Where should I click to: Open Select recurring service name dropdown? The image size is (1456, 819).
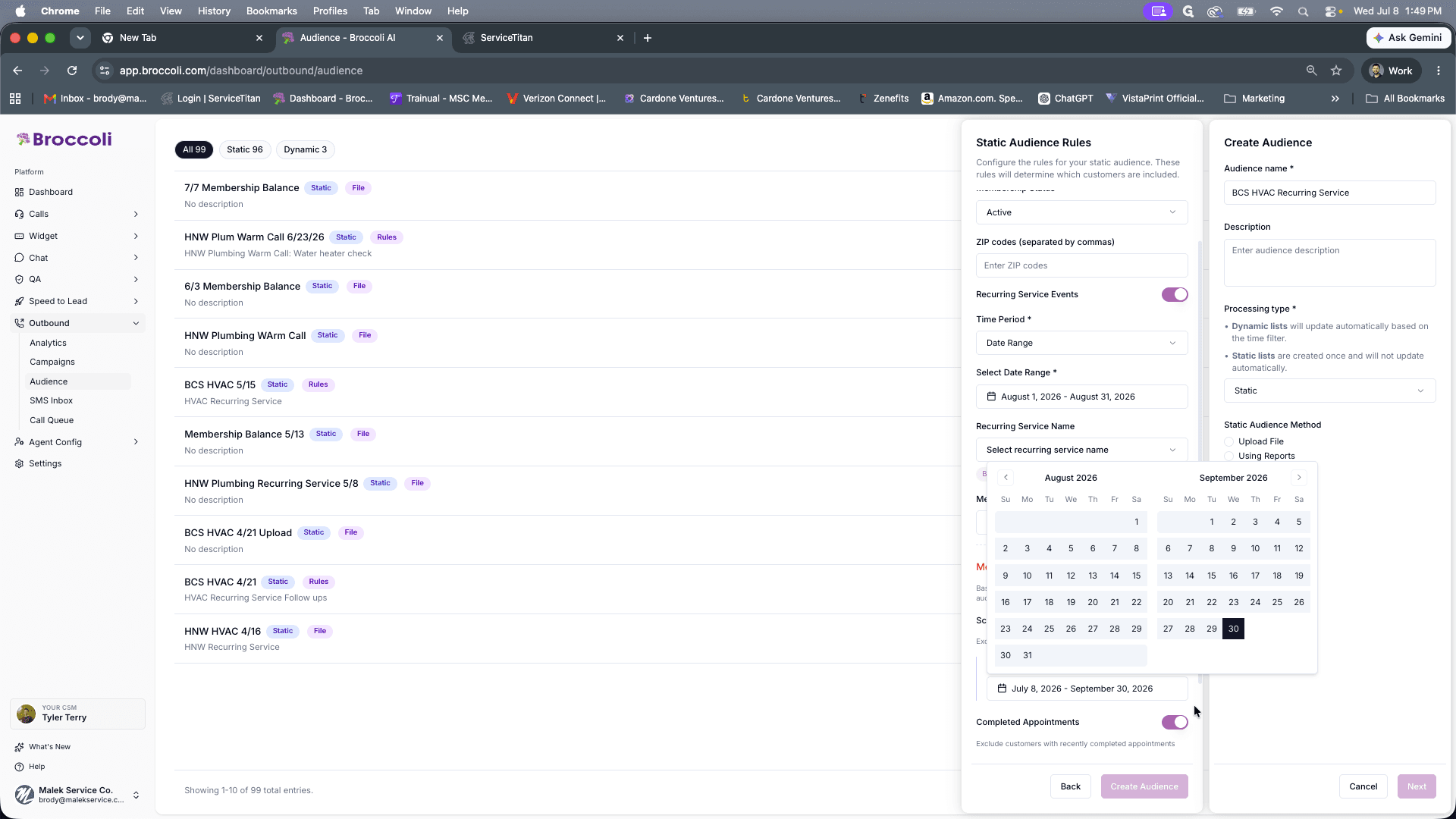(x=1081, y=450)
